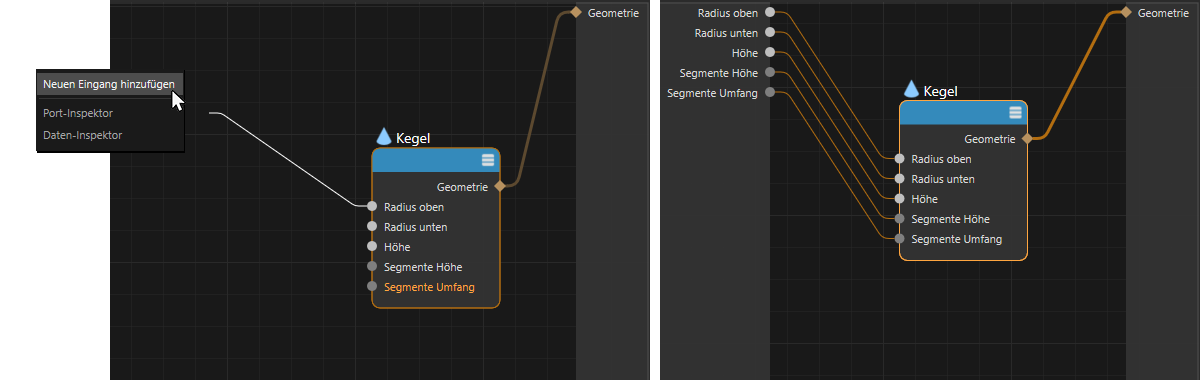Click Radius oben group input port on right graph
This screenshot has width=1200, height=380.
point(769,13)
